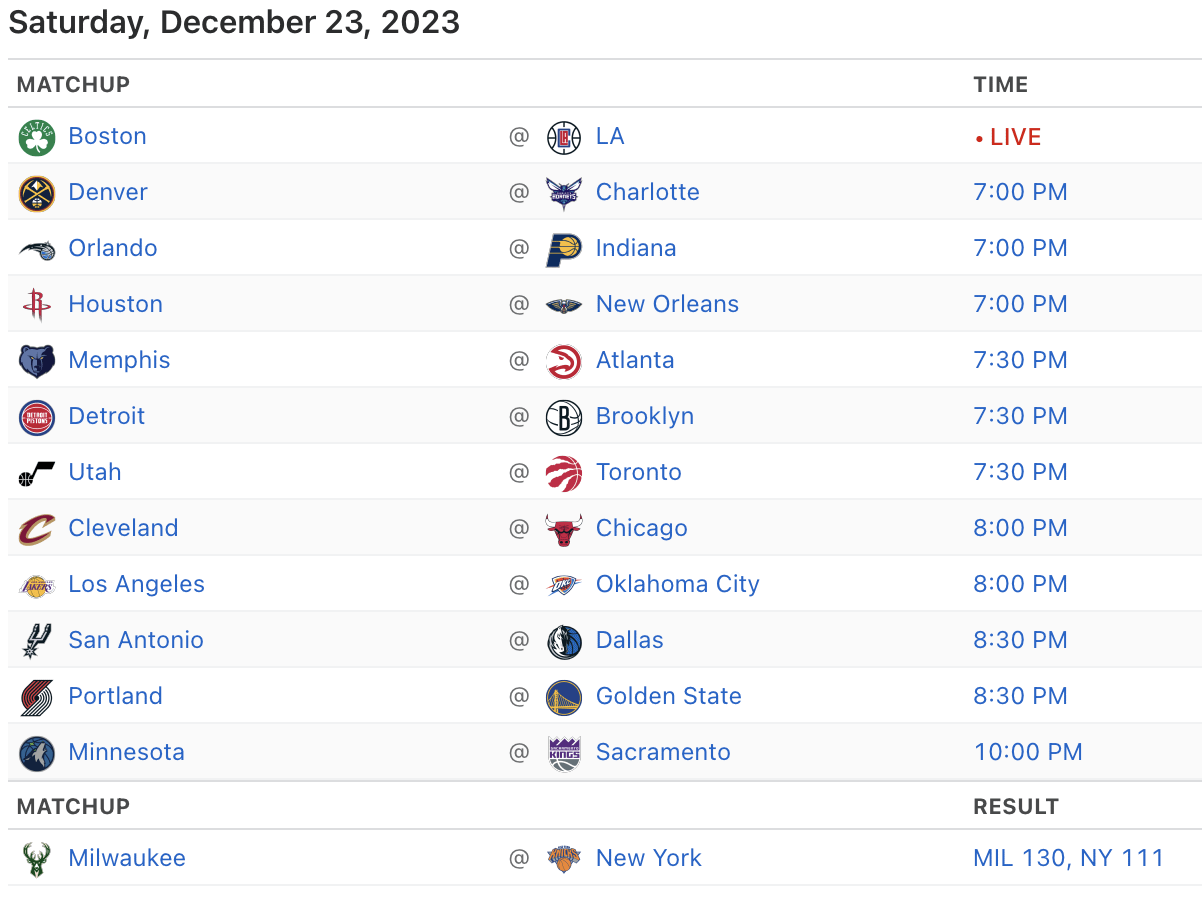Click the LA Clippers logo
This screenshot has width=1202, height=906.
564,137
